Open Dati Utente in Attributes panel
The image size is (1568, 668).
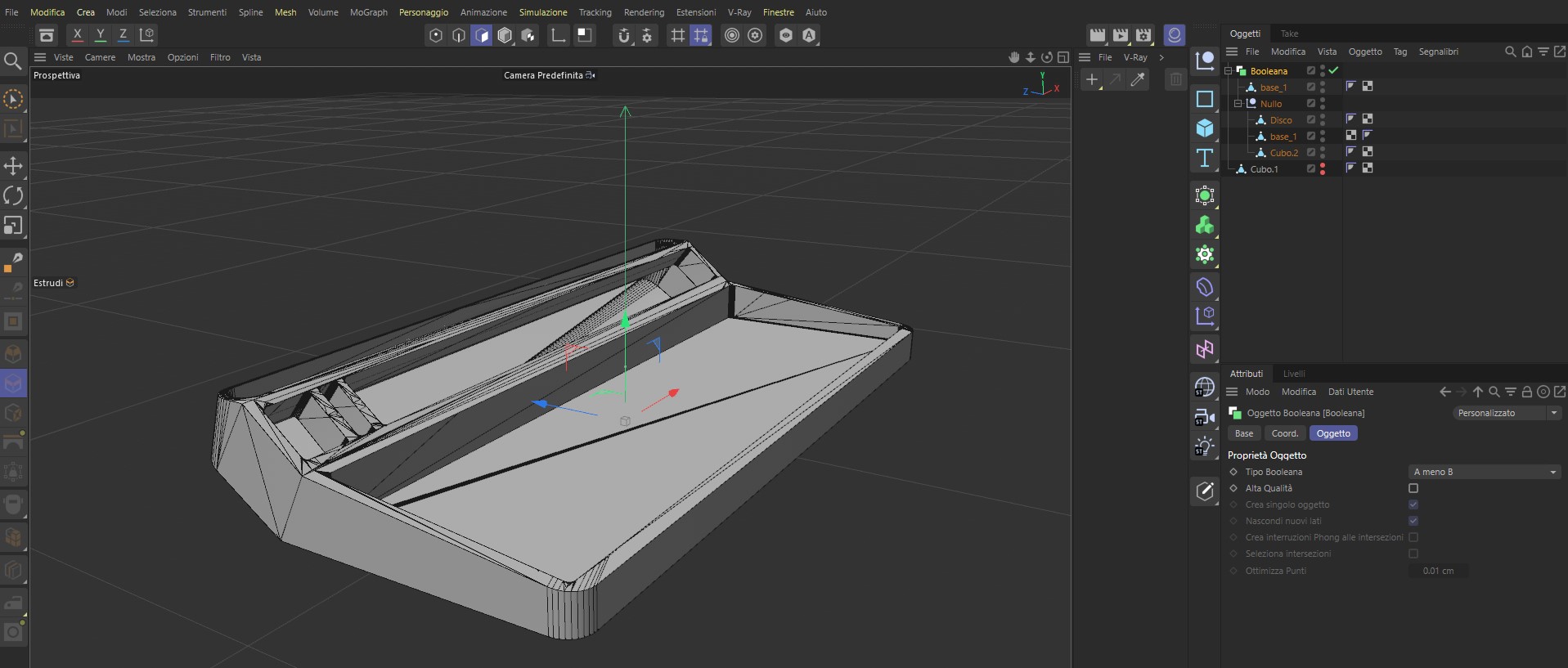[x=1350, y=392]
